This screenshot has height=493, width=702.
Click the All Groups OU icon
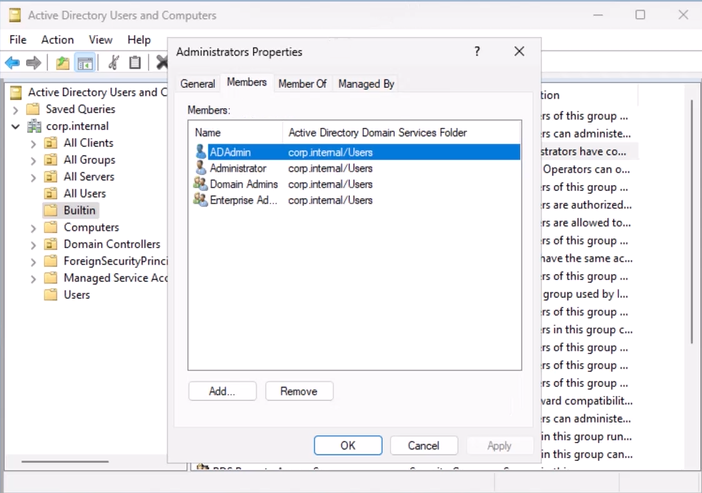point(51,160)
